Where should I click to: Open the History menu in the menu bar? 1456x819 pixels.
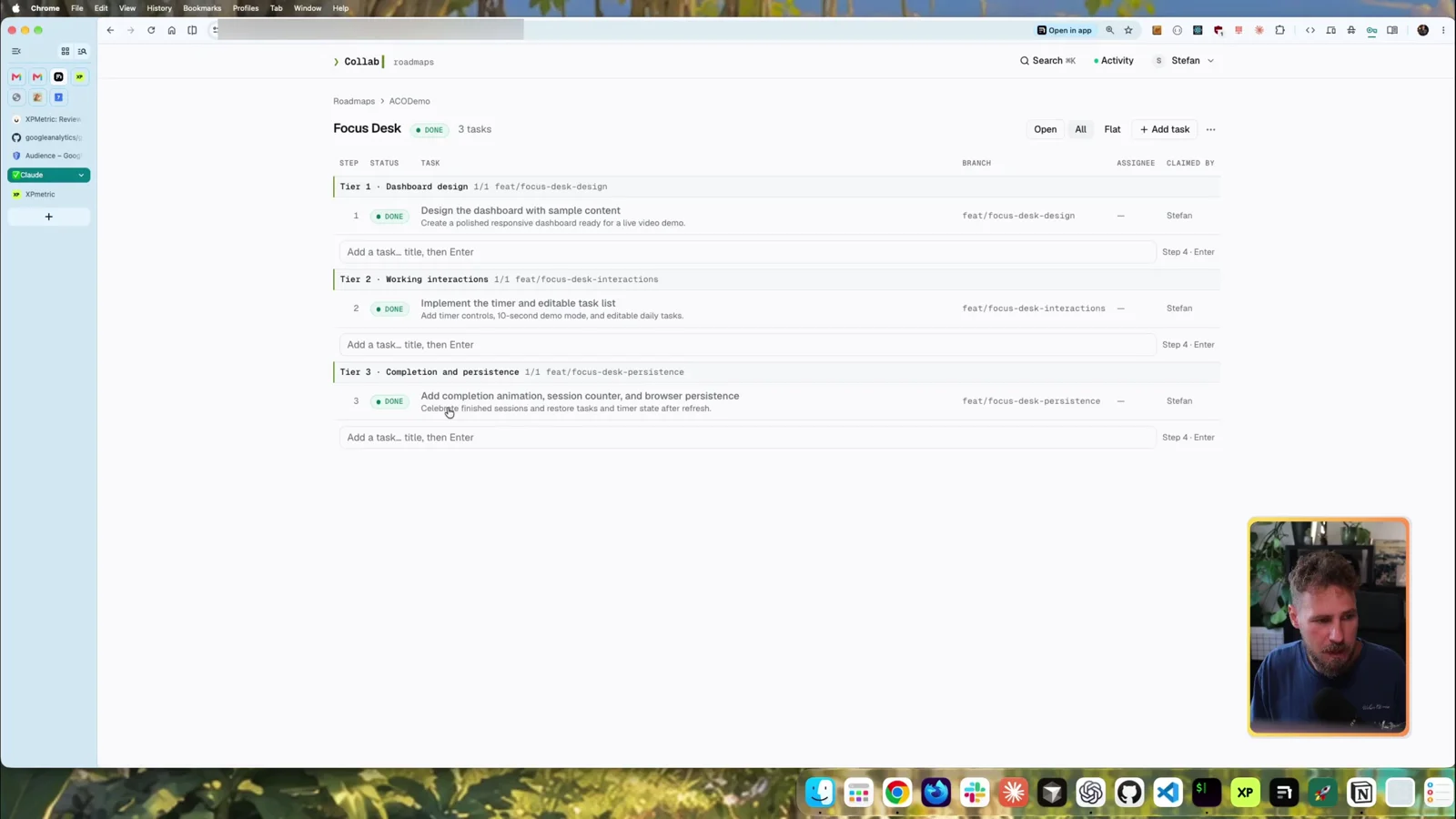tap(159, 8)
